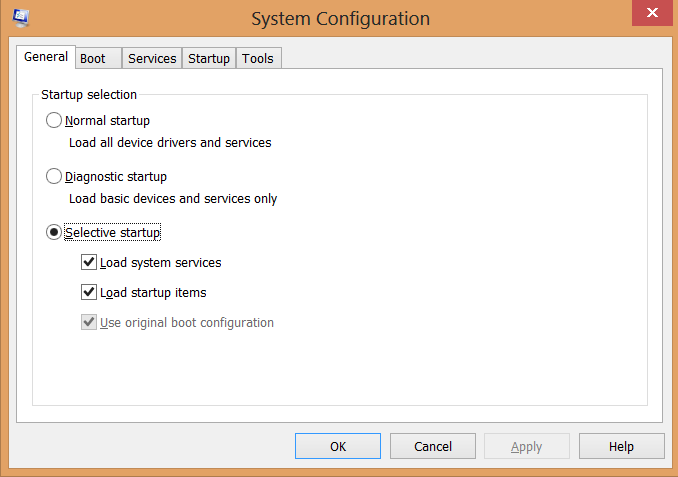Select the Diagnostic startup radio button
The width and height of the screenshot is (678, 477).
(x=54, y=177)
